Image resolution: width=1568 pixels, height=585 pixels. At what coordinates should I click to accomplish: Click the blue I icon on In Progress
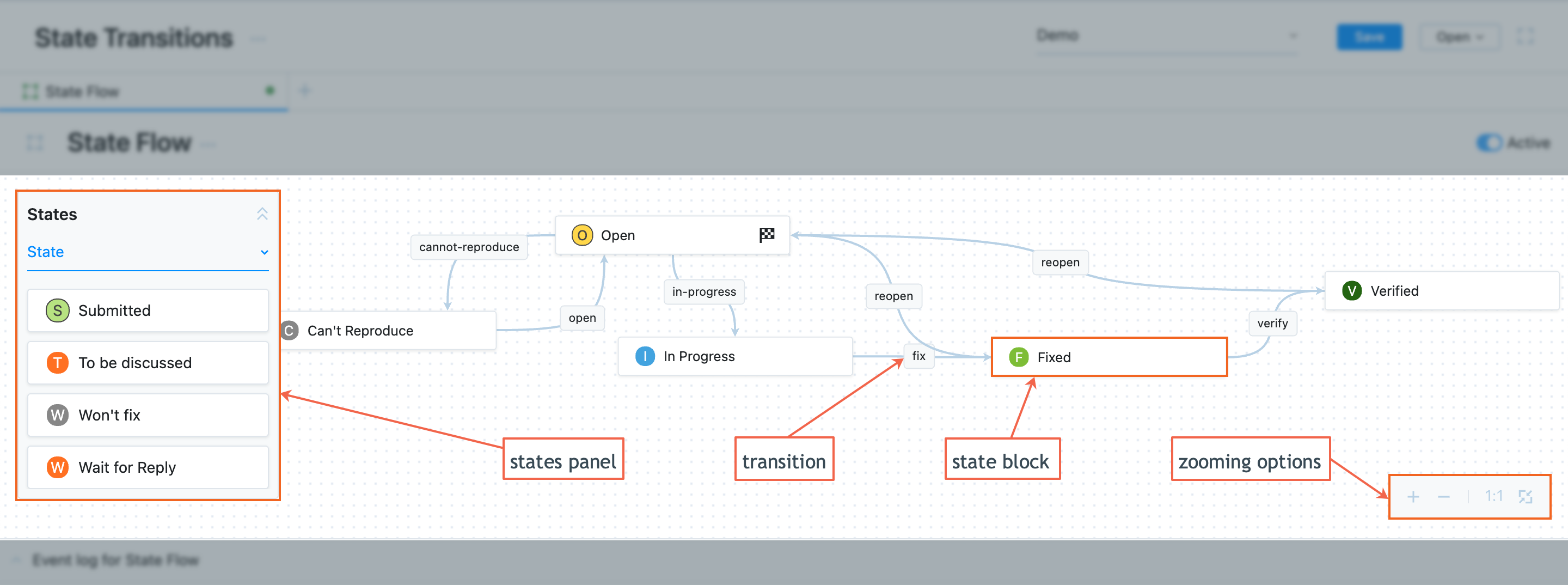point(645,356)
